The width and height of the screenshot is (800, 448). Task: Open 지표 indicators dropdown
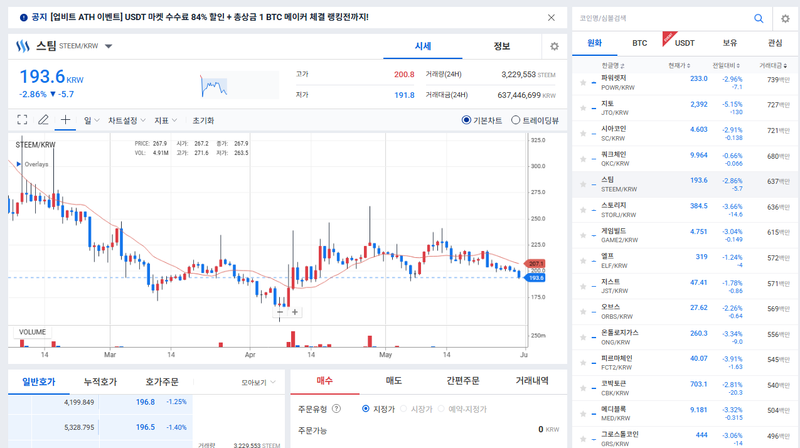165,120
